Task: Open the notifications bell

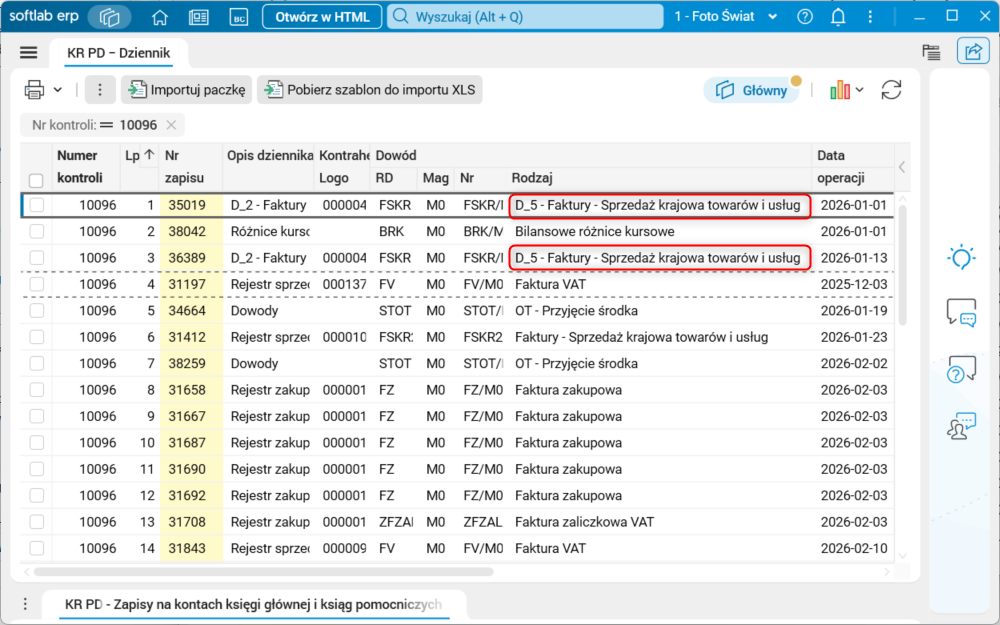Action: coord(838,17)
